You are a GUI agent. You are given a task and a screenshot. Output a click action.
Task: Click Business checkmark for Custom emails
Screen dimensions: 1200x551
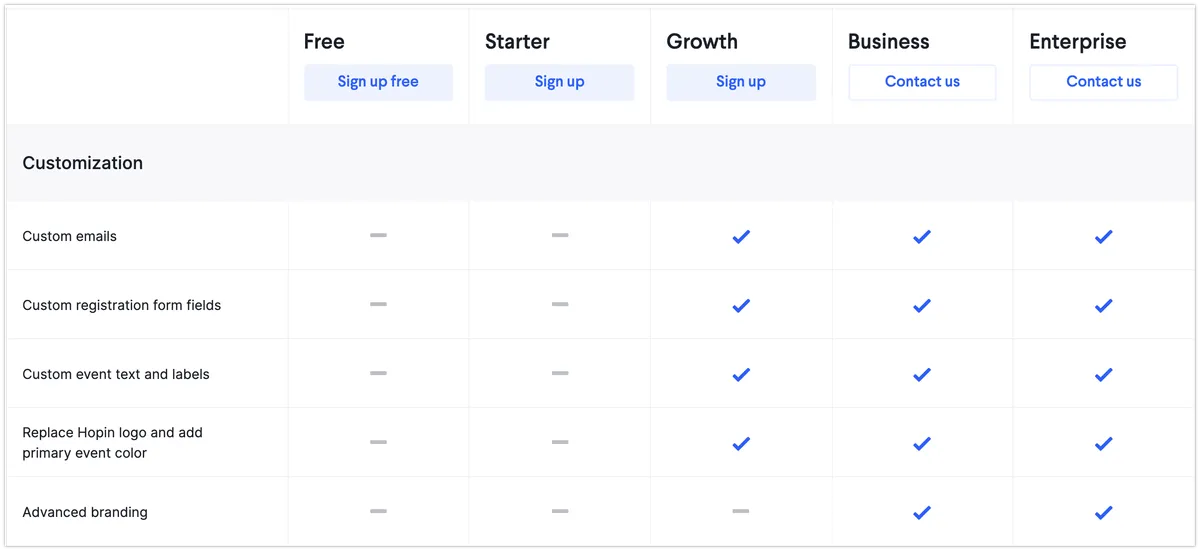[922, 236]
